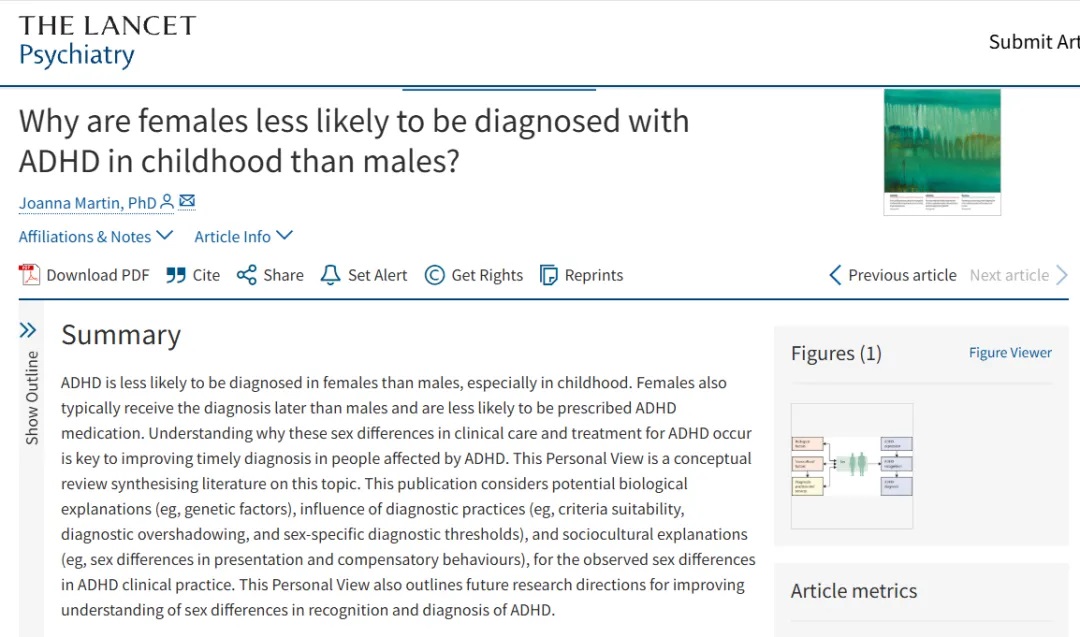Click The Lancet Psychiatry logo
The height and width of the screenshot is (637, 1080).
[107, 41]
